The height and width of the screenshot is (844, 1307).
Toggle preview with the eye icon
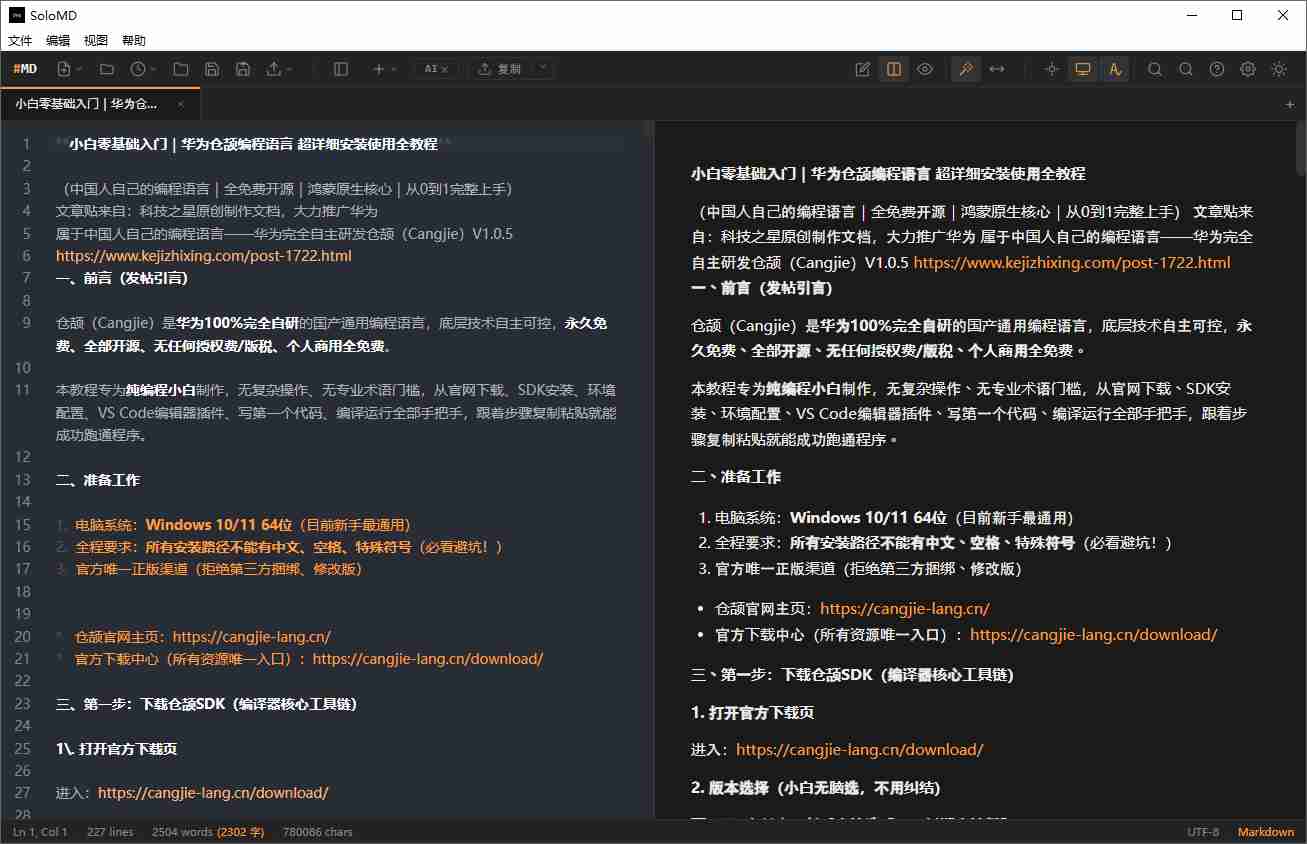924,68
